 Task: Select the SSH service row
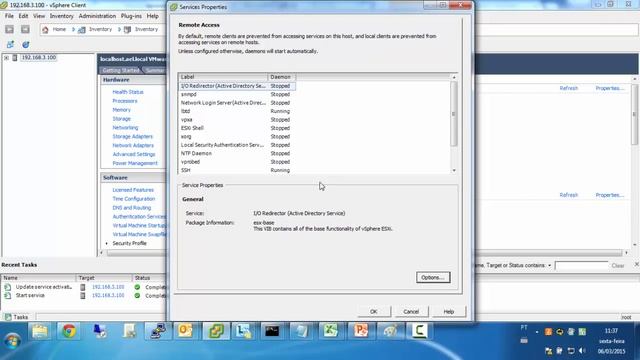point(237,171)
